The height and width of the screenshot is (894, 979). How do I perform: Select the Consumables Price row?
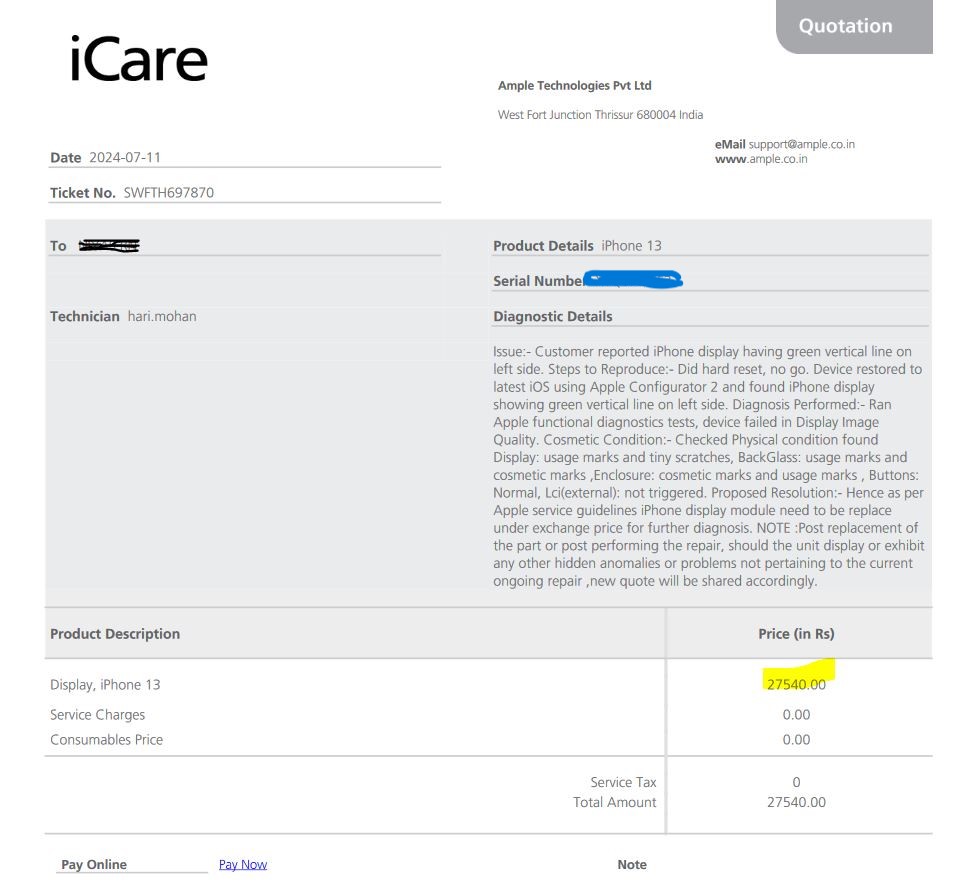click(488, 740)
